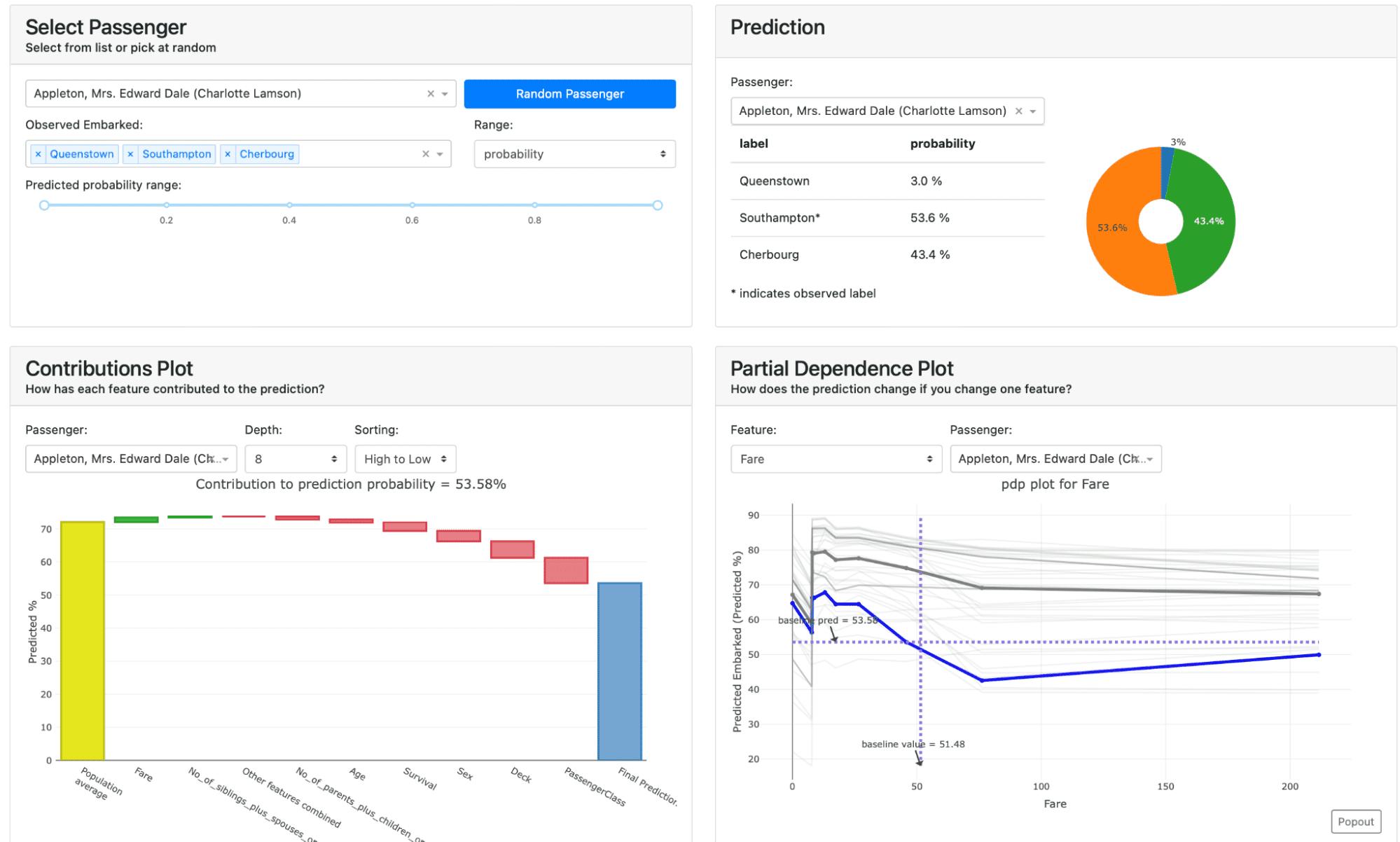Click right handle of probability range slider
The height and width of the screenshot is (842, 1400).
pyautogui.click(x=657, y=205)
